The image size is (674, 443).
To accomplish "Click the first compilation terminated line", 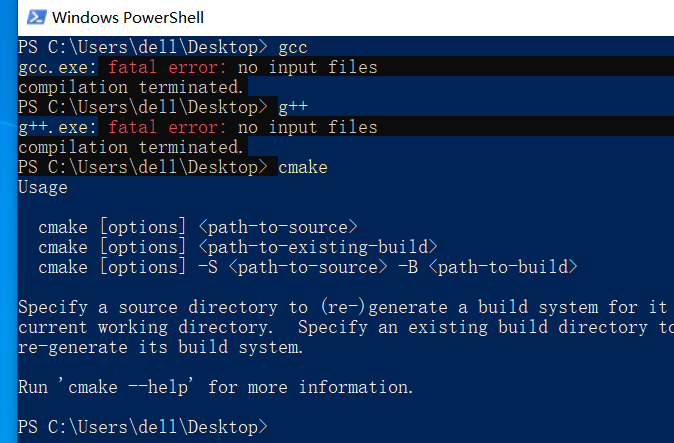I will tap(131, 87).
